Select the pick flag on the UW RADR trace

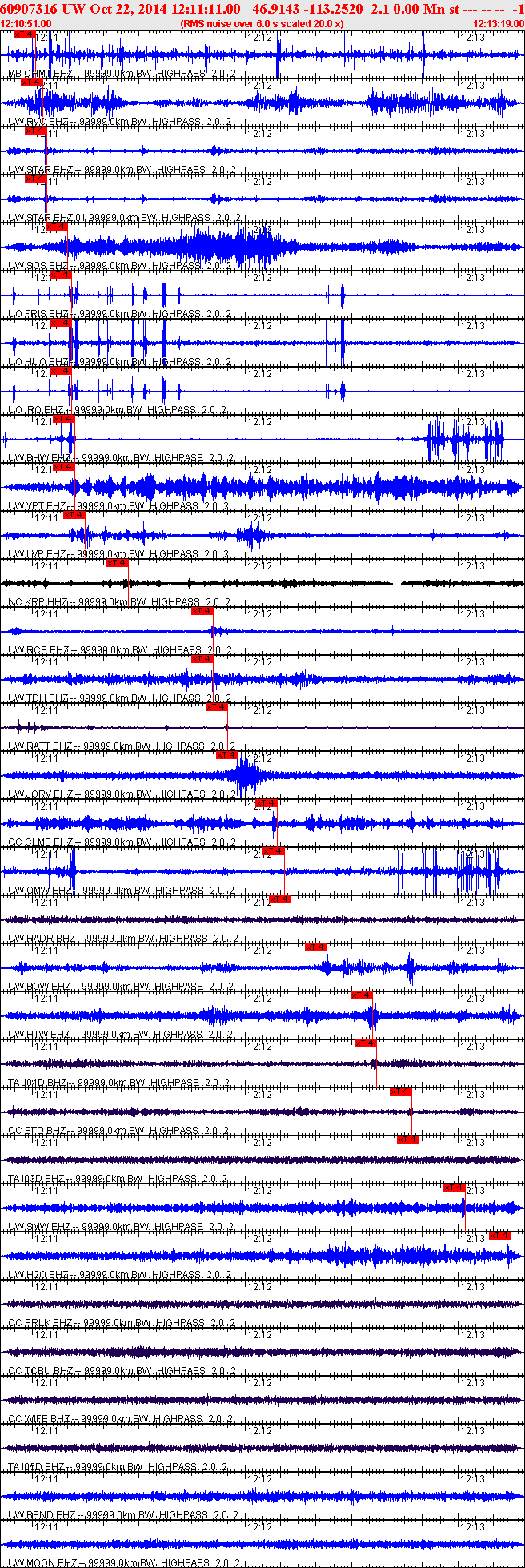280,899
